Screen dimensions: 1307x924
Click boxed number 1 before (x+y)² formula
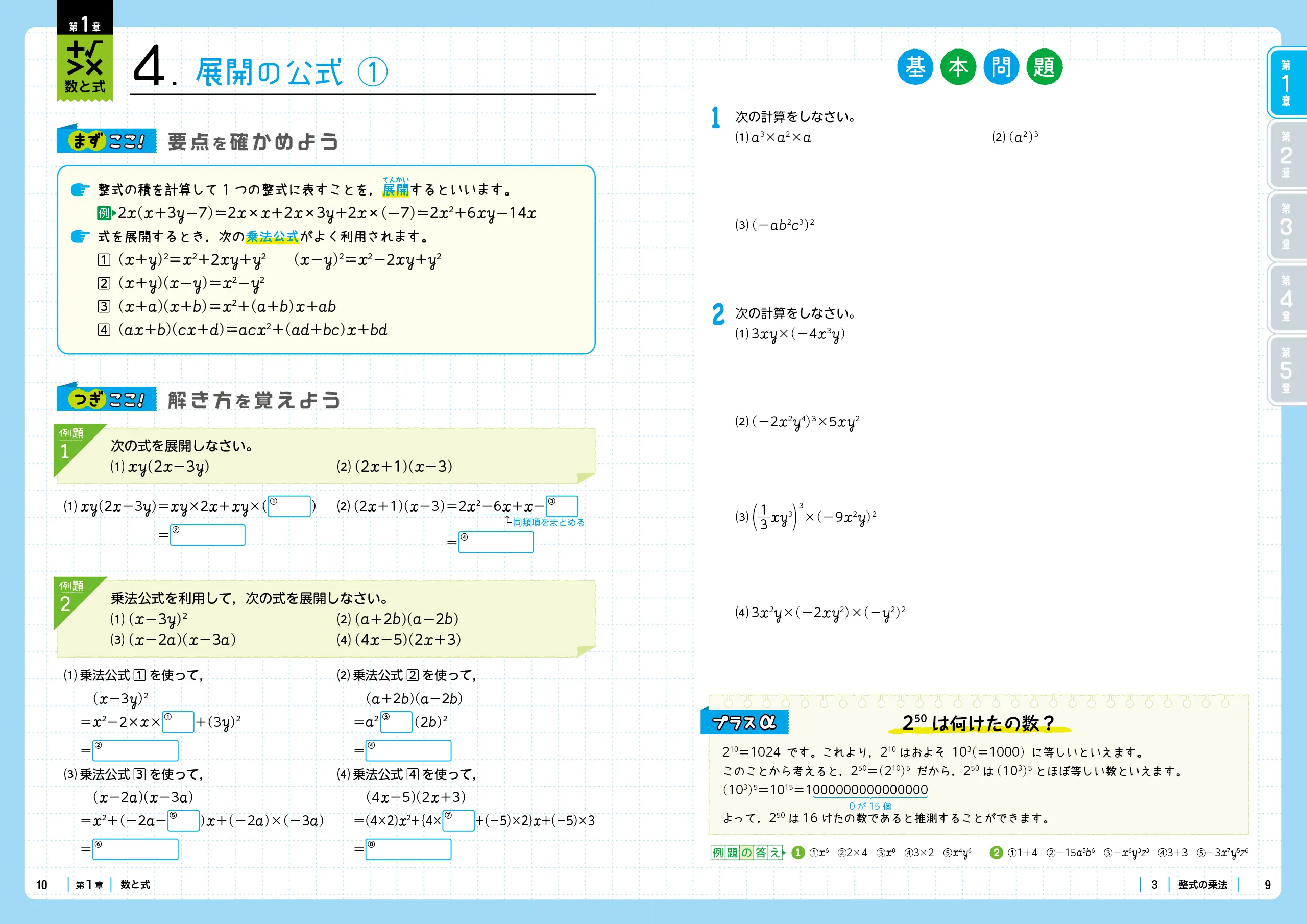point(104,260)
